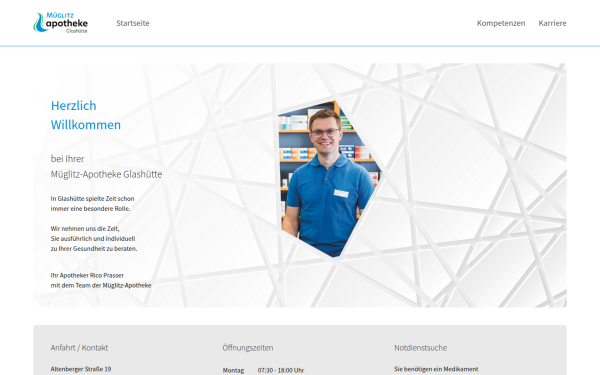Click the 'Montag' opening hours label
This screenshot has height=375, width=600.
[233, 370]
